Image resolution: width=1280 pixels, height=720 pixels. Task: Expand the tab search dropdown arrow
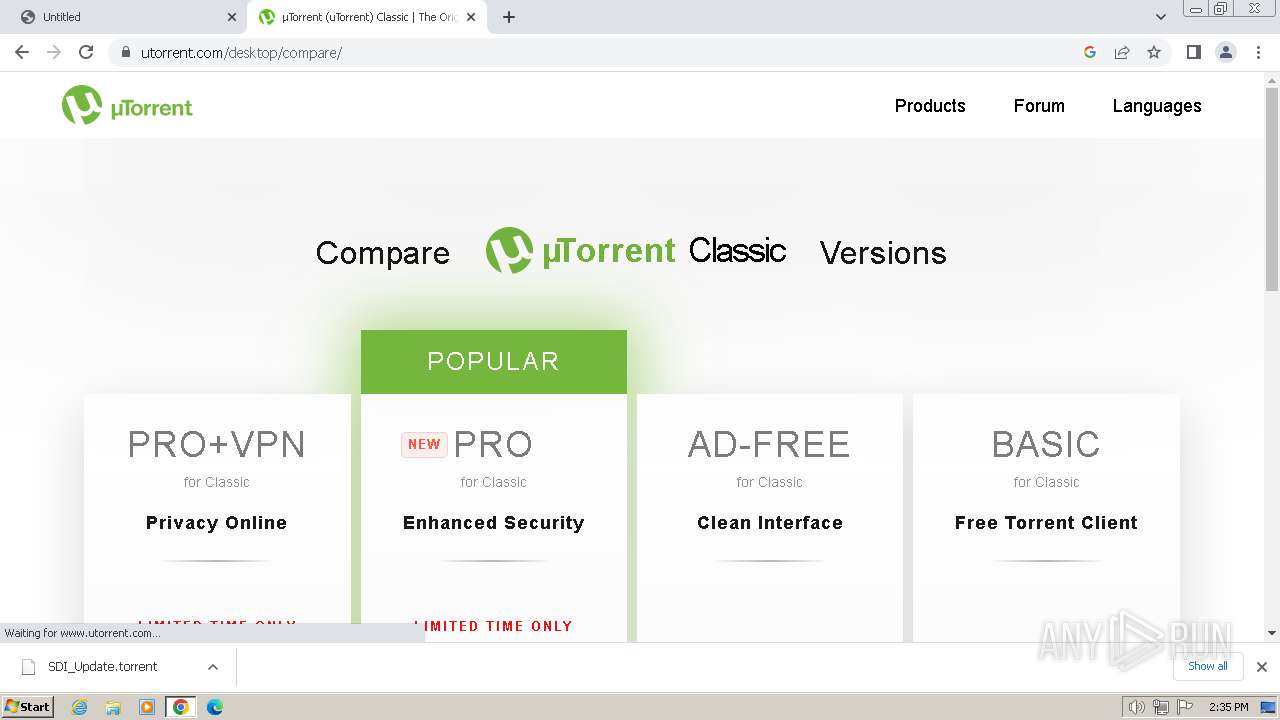coord(1161,17)
